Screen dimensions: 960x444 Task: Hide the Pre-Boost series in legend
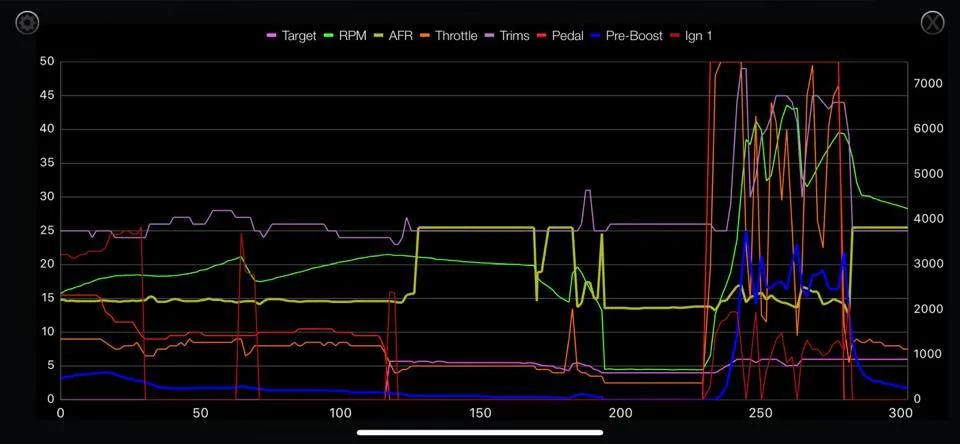(x=626, y=36)
